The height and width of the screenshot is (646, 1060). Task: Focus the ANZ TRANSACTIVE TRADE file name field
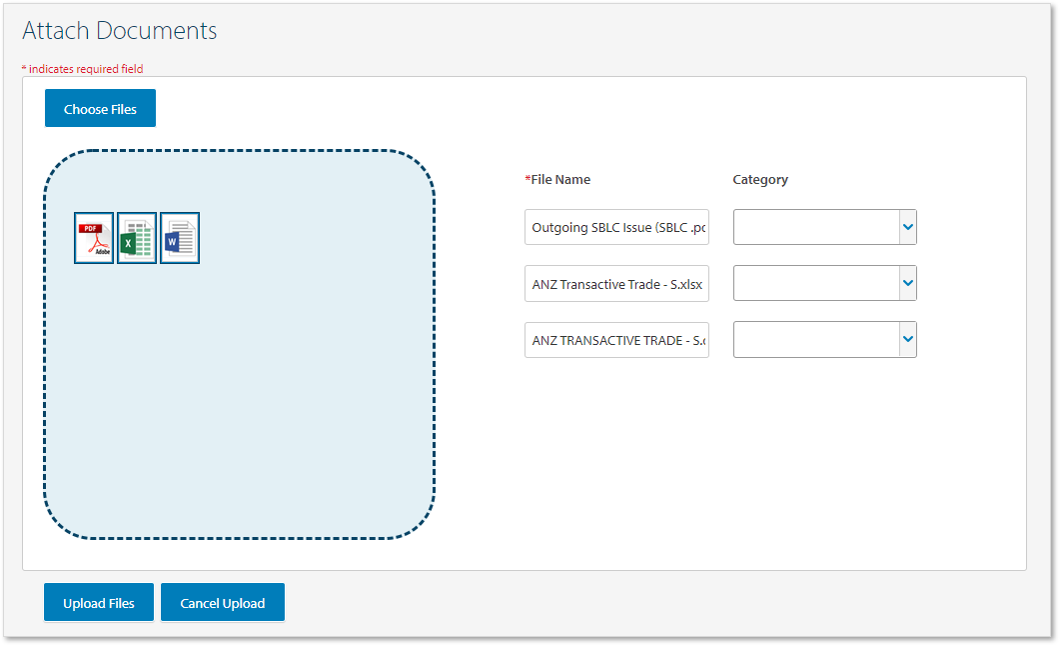(616, 339)
